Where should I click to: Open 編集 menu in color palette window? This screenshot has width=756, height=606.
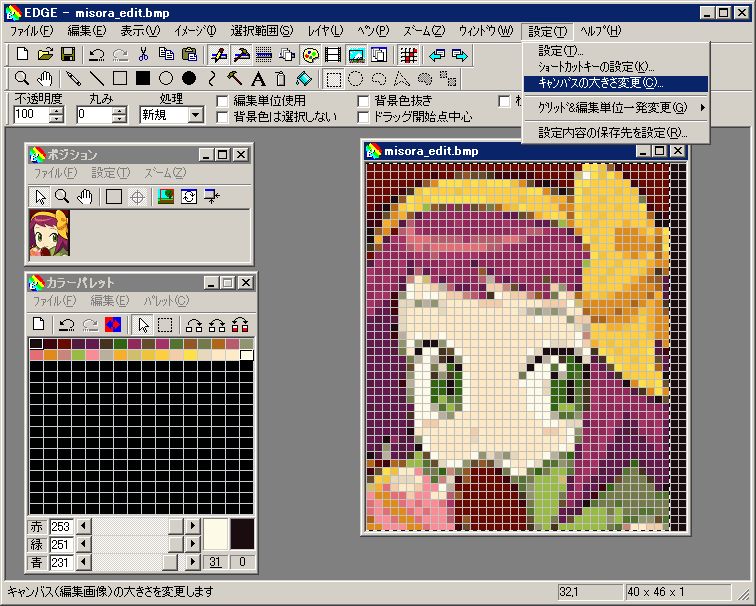(x=109, y=301)
